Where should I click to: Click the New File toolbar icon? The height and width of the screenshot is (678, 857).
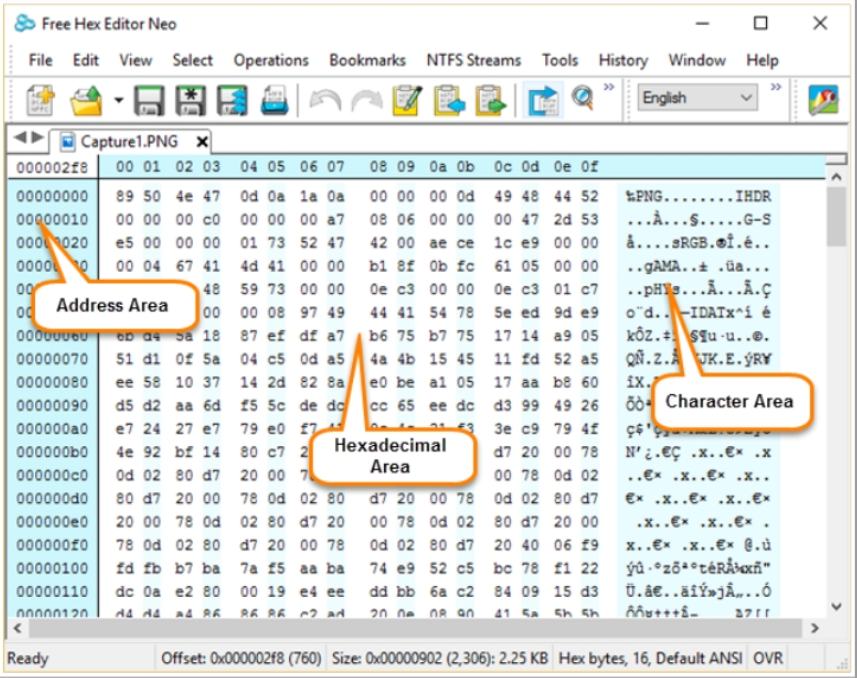pos(40,100)
